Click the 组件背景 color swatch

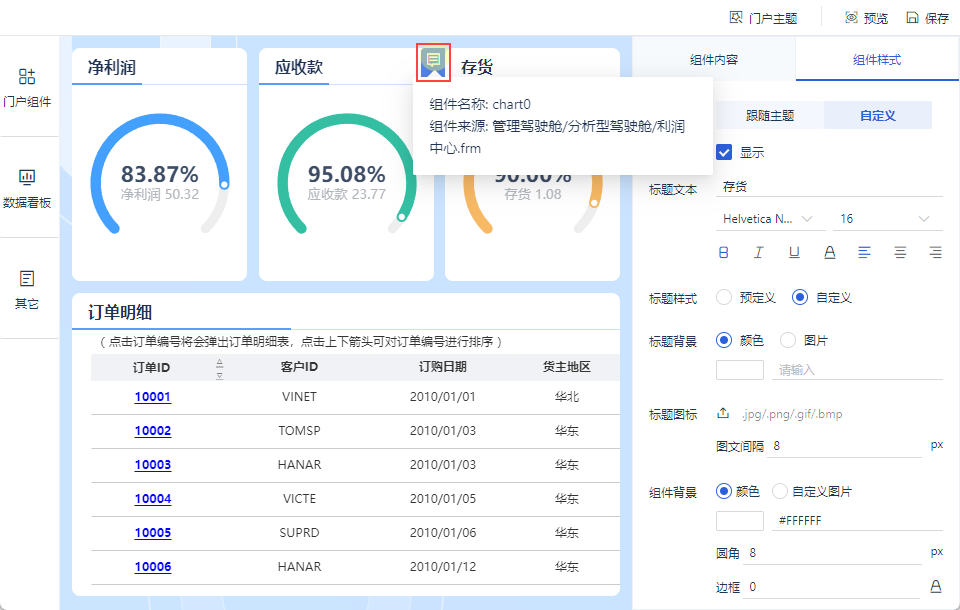point(740,521)
